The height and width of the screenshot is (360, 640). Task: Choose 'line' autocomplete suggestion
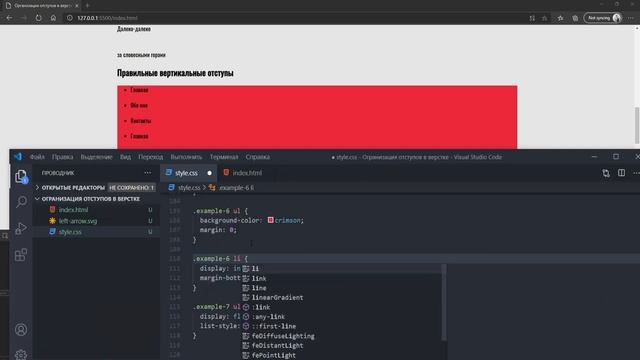point(341,288)
